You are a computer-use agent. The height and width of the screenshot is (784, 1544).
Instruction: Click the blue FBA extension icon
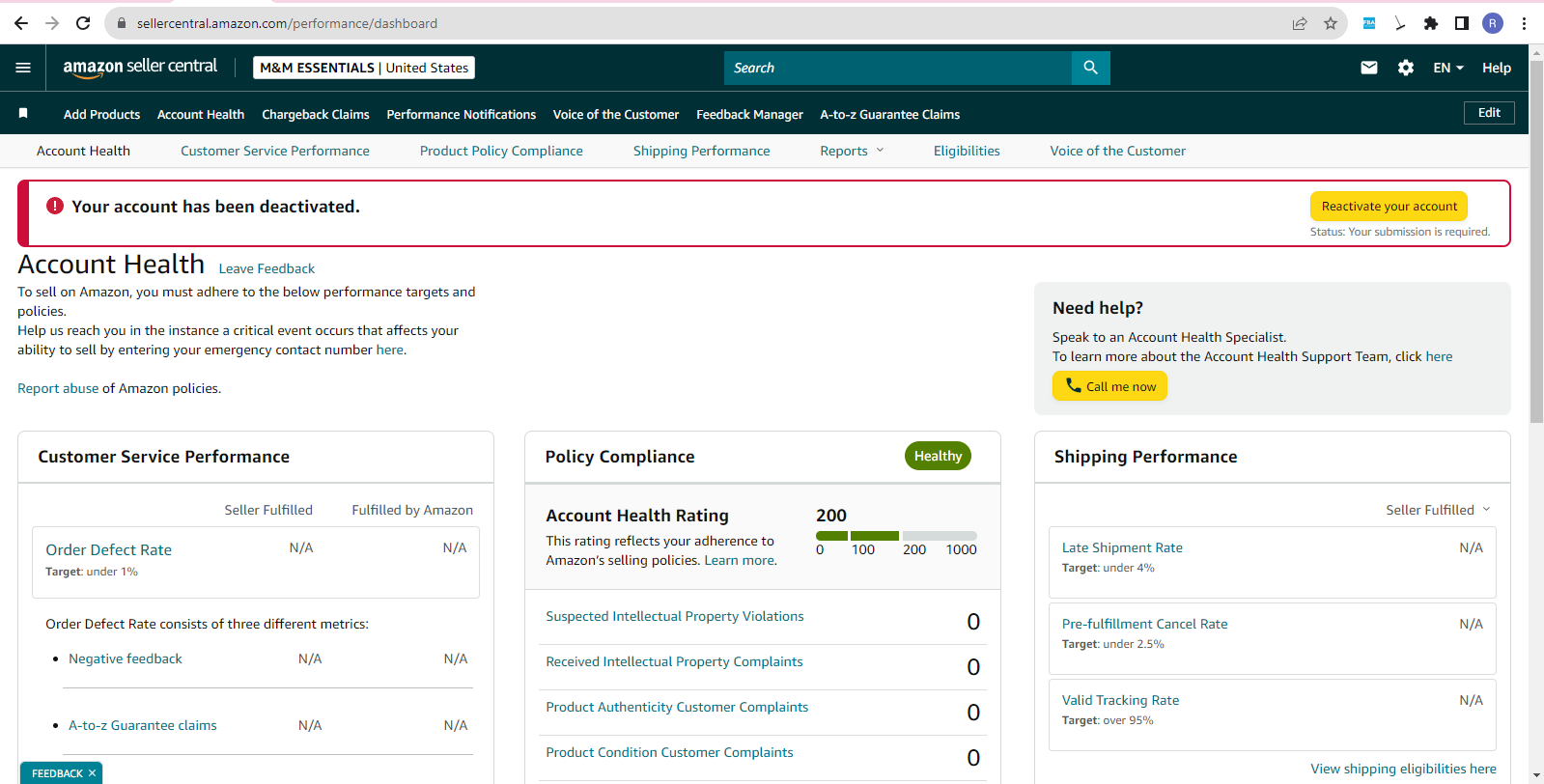(x=1369, y=23)
